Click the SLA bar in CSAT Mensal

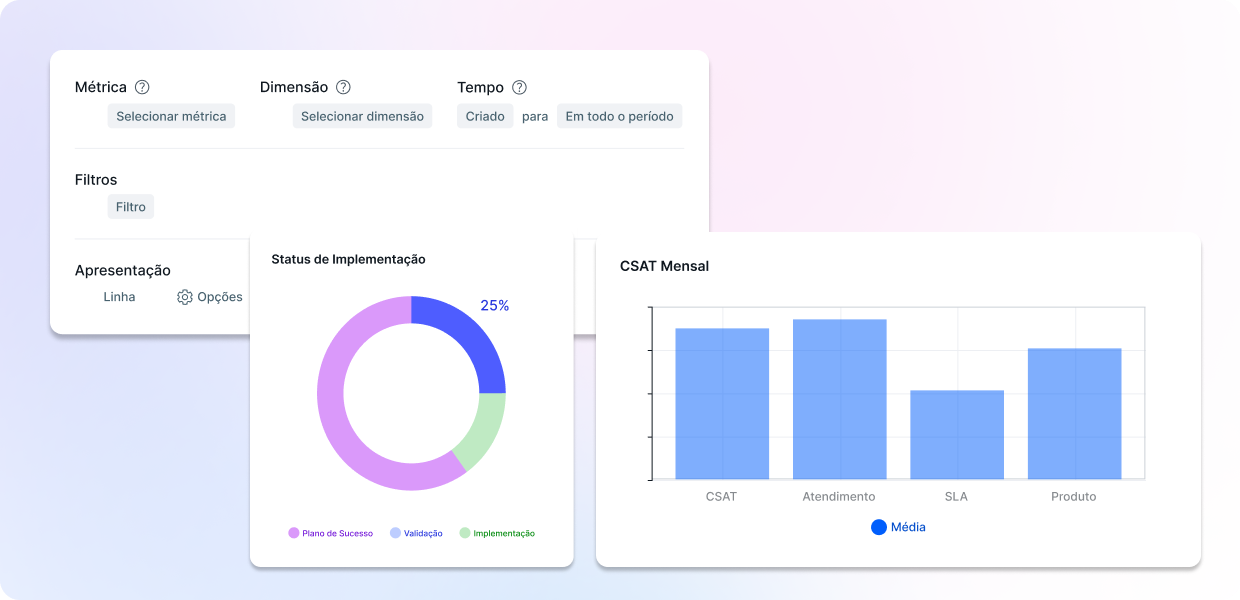point(956,434)
